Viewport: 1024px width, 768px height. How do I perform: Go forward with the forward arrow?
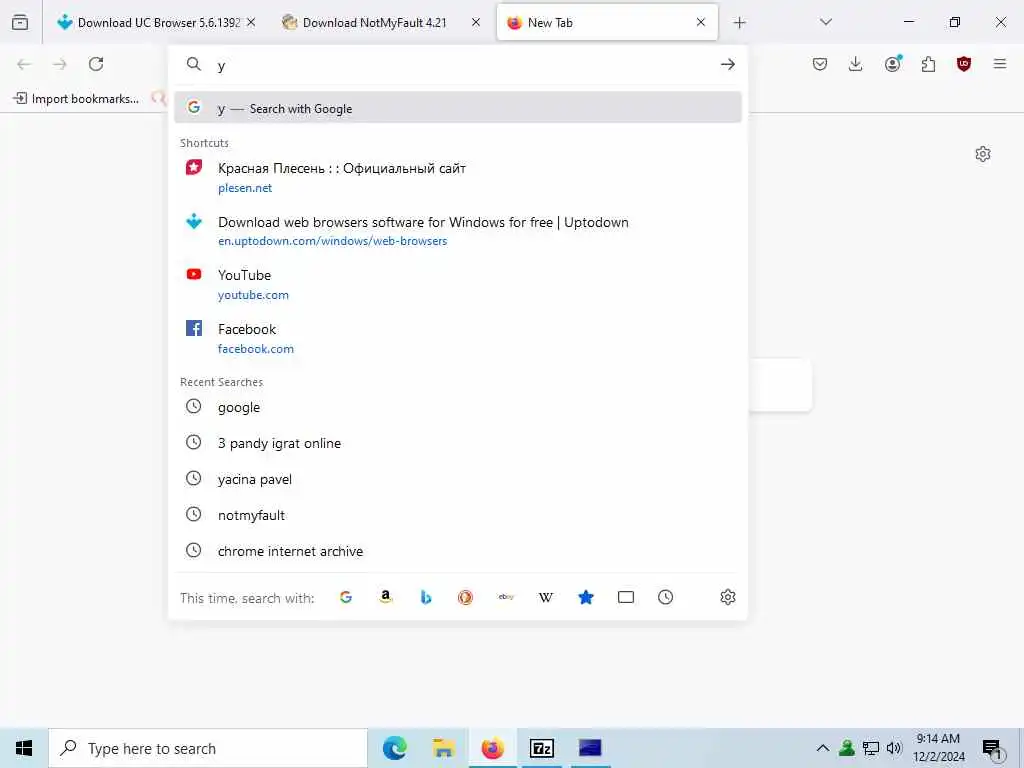60,64
